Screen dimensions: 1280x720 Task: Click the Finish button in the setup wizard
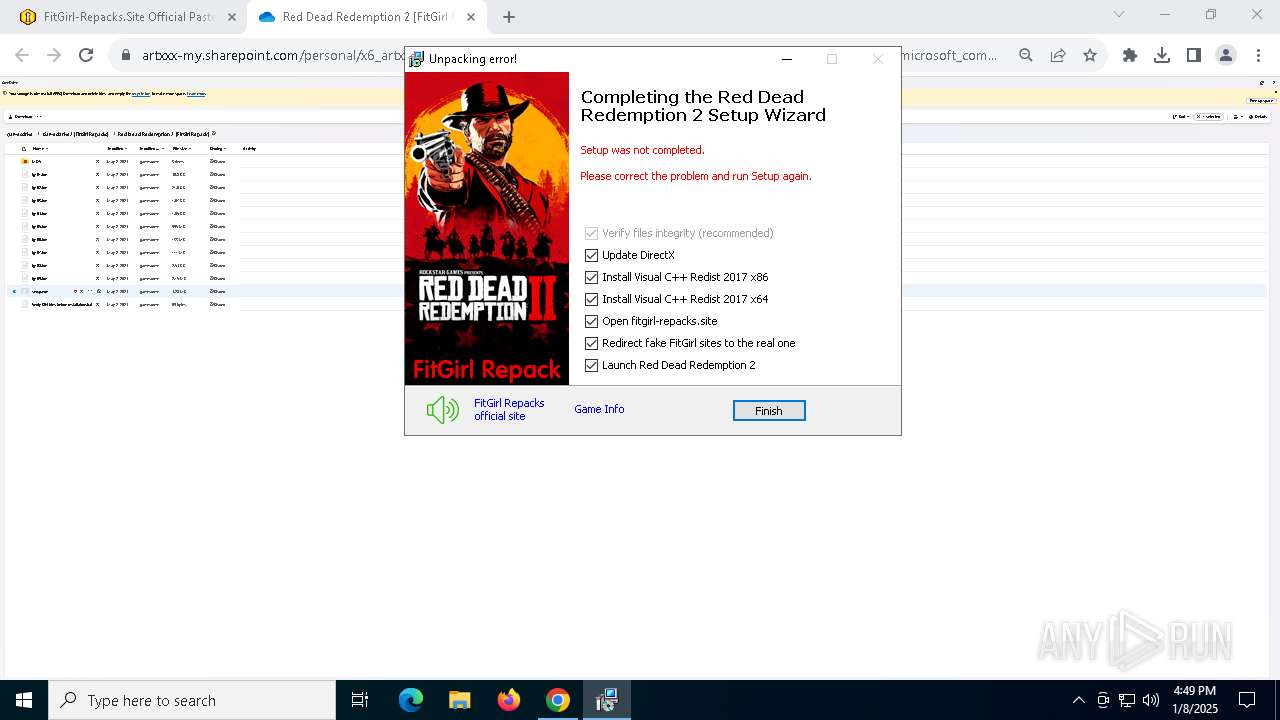pyautogui.click(x=769, y=411)
